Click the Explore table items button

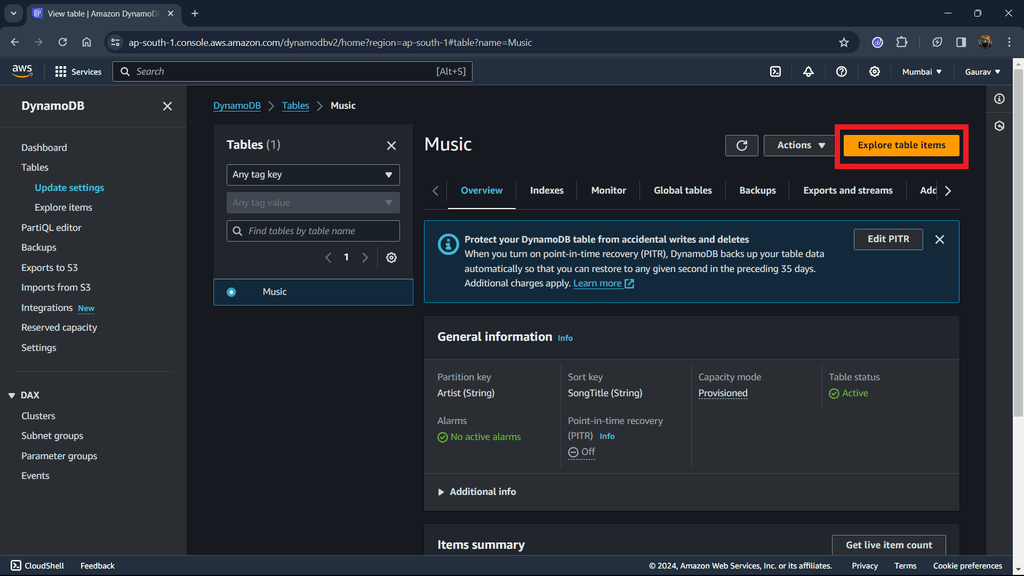pos(901,146)
